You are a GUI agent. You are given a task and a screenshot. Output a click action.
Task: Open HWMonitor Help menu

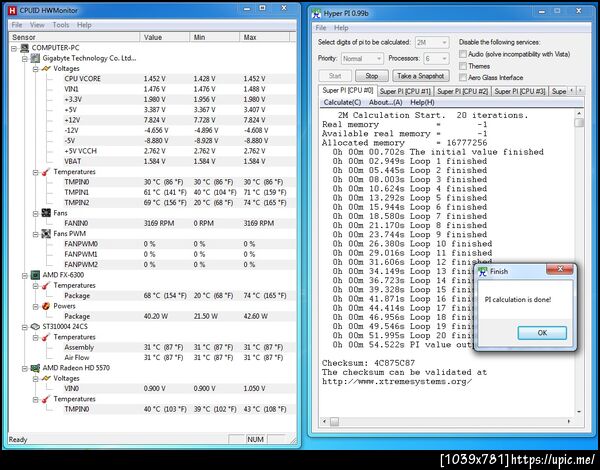84,25
